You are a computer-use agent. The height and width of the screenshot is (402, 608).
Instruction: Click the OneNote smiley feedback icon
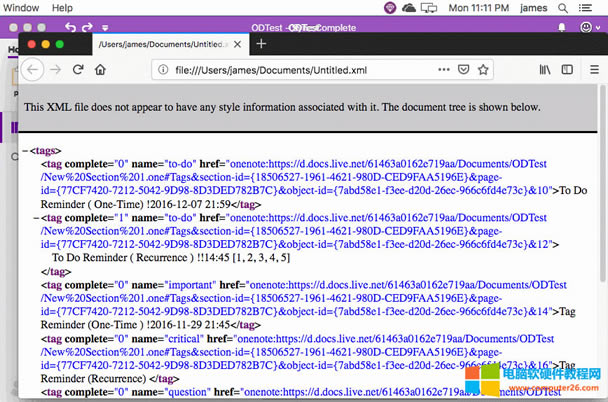586,26
